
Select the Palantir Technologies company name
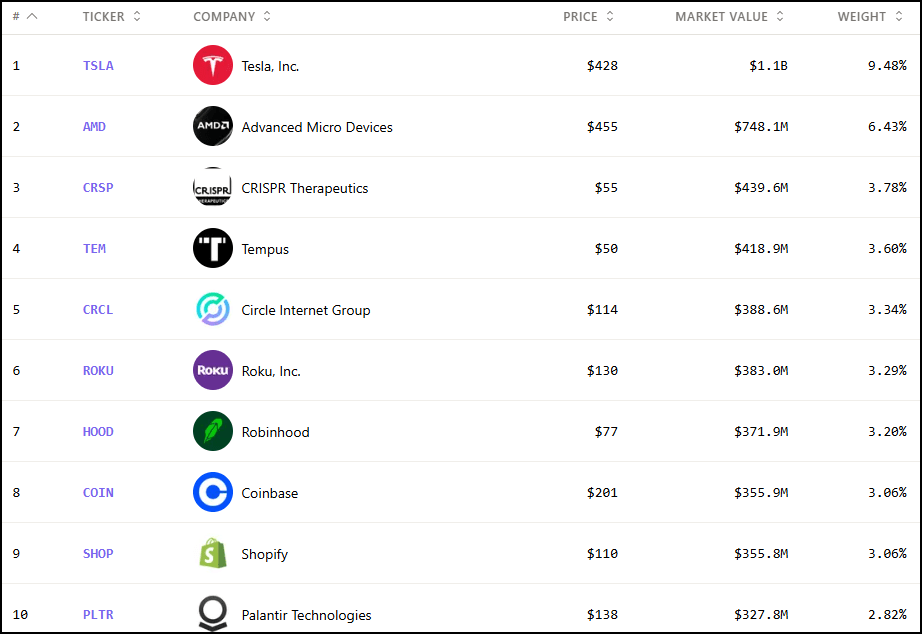306,615
